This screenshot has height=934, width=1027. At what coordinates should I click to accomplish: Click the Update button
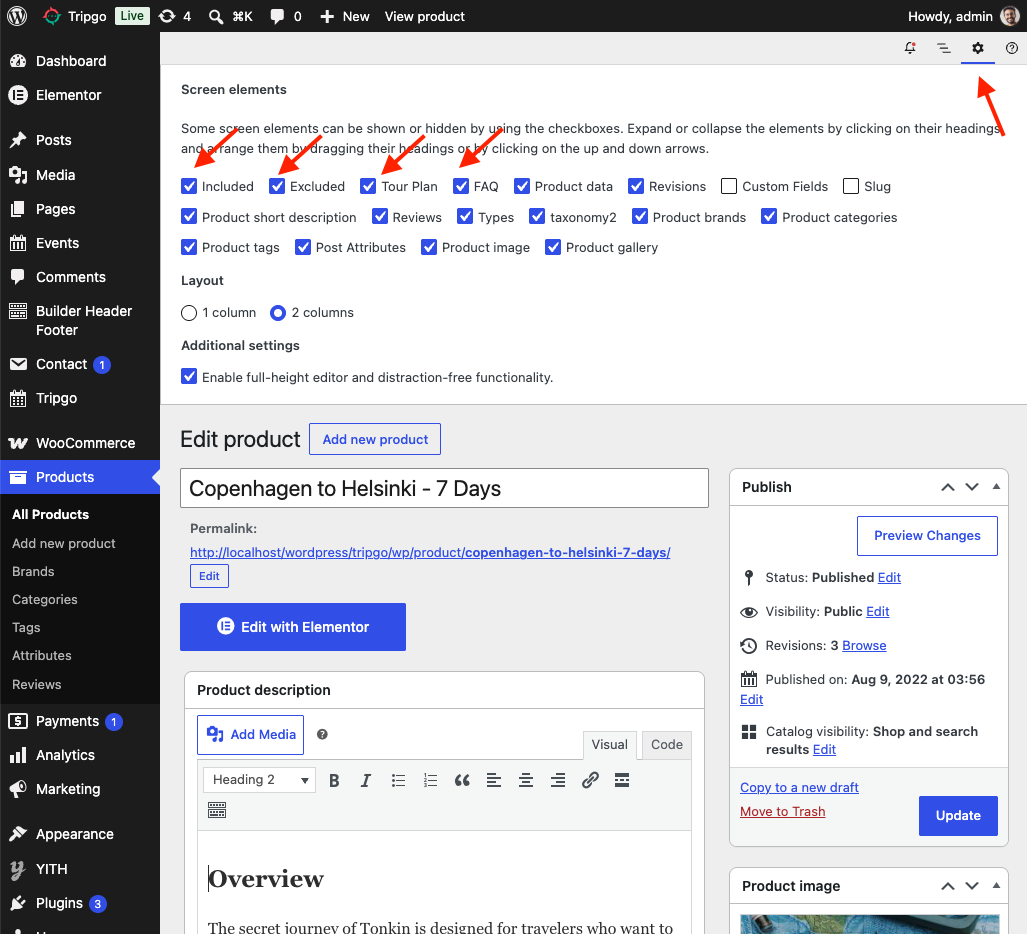tap(958, 815)
